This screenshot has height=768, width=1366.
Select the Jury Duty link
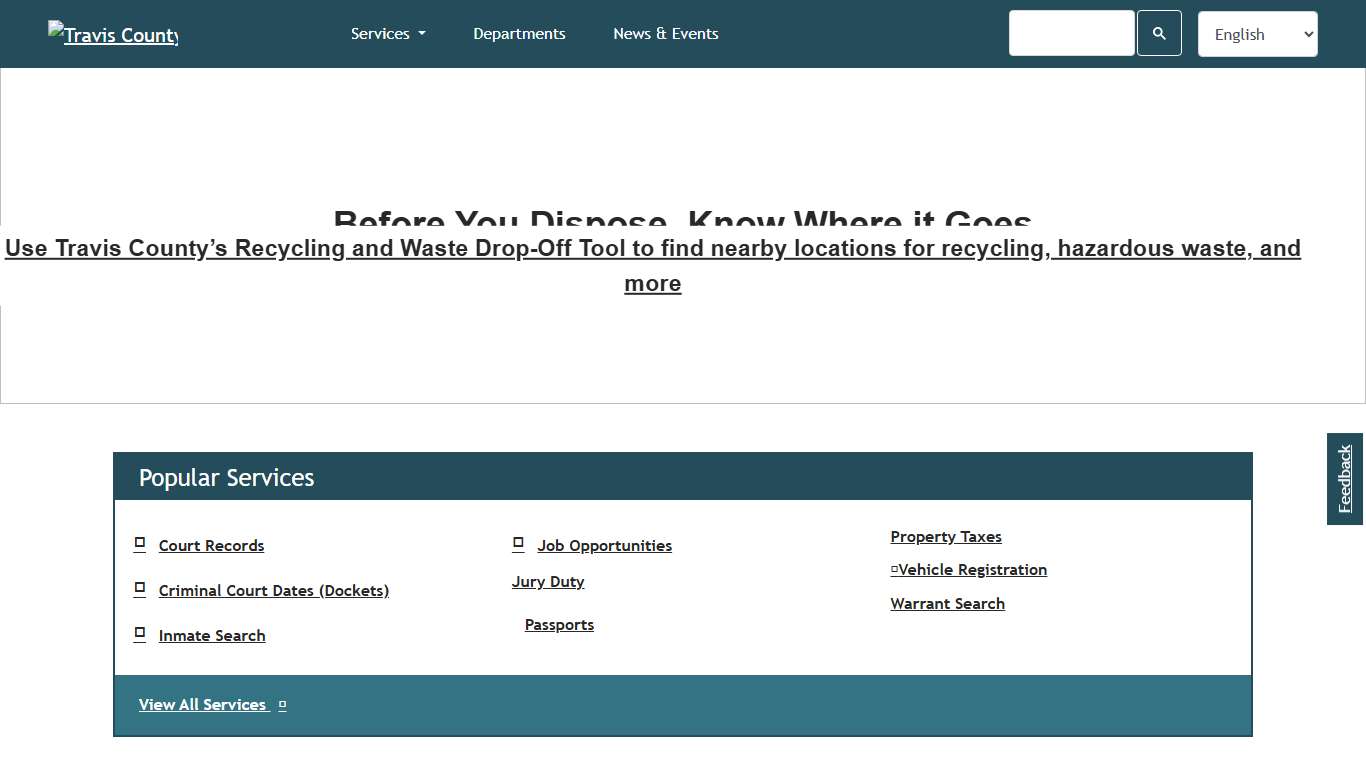[548, 581]
